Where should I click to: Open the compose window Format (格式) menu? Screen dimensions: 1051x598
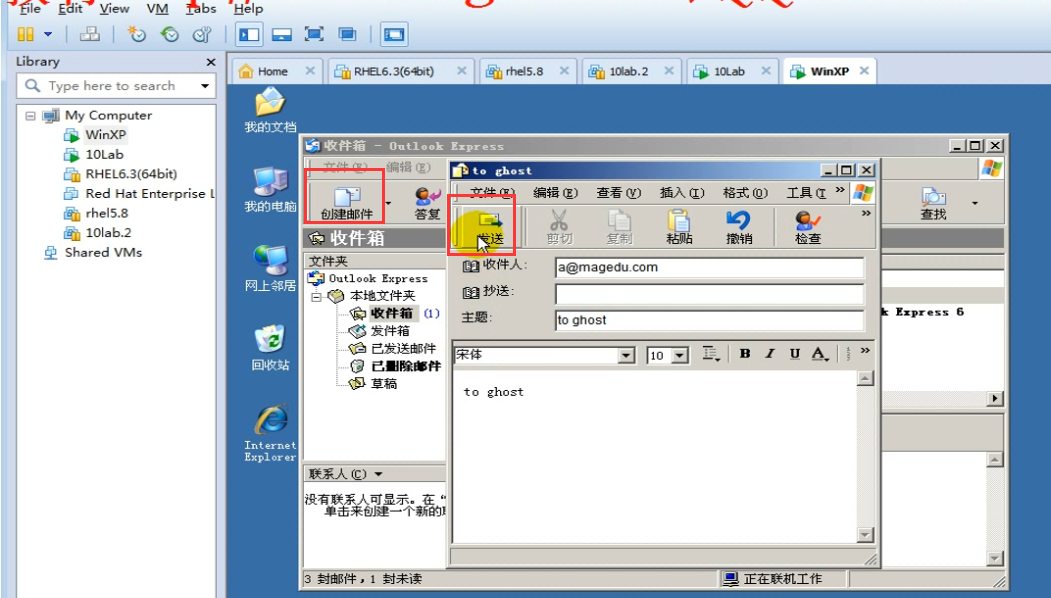coord(745,193)
